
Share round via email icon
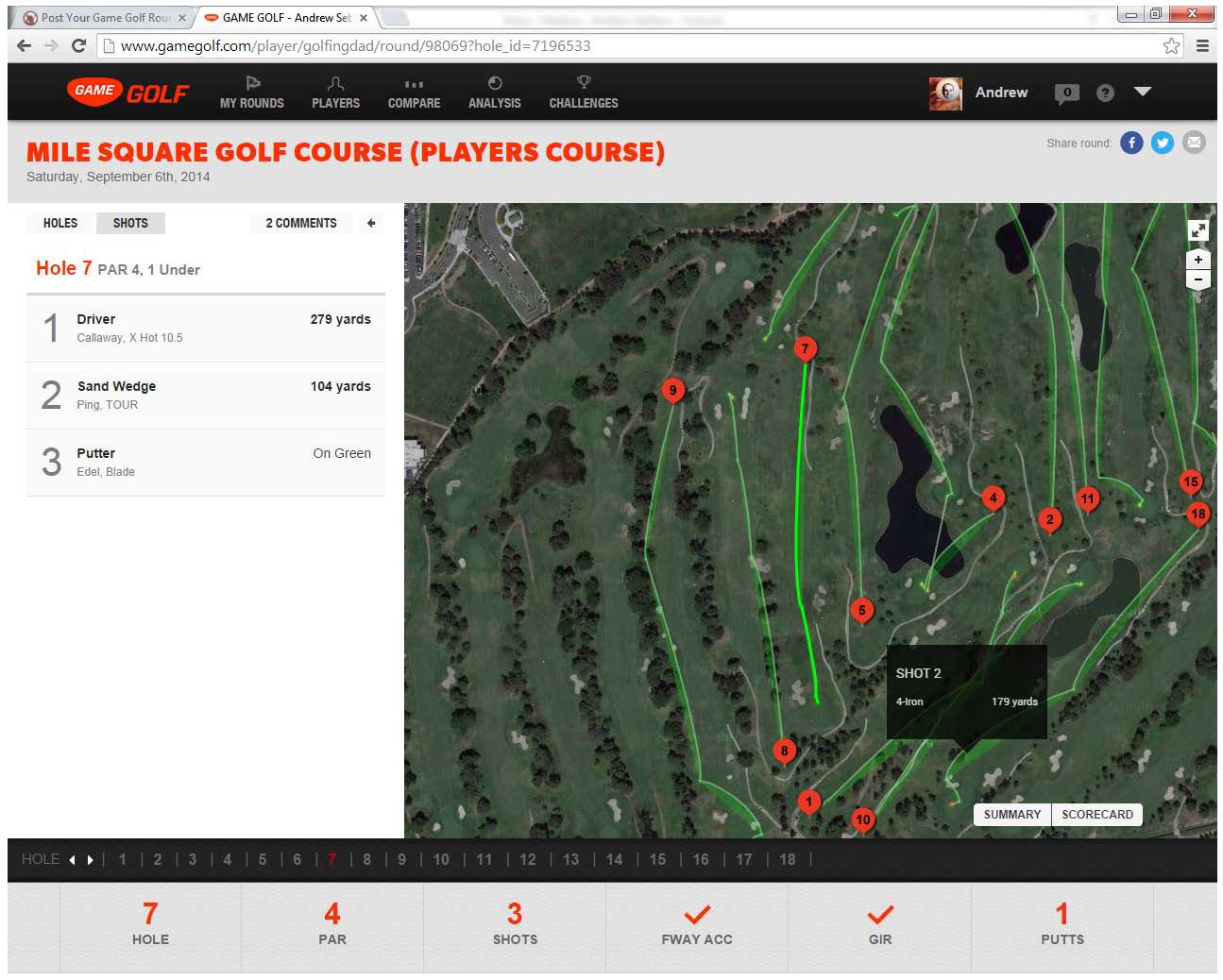tap(1194, 143)
